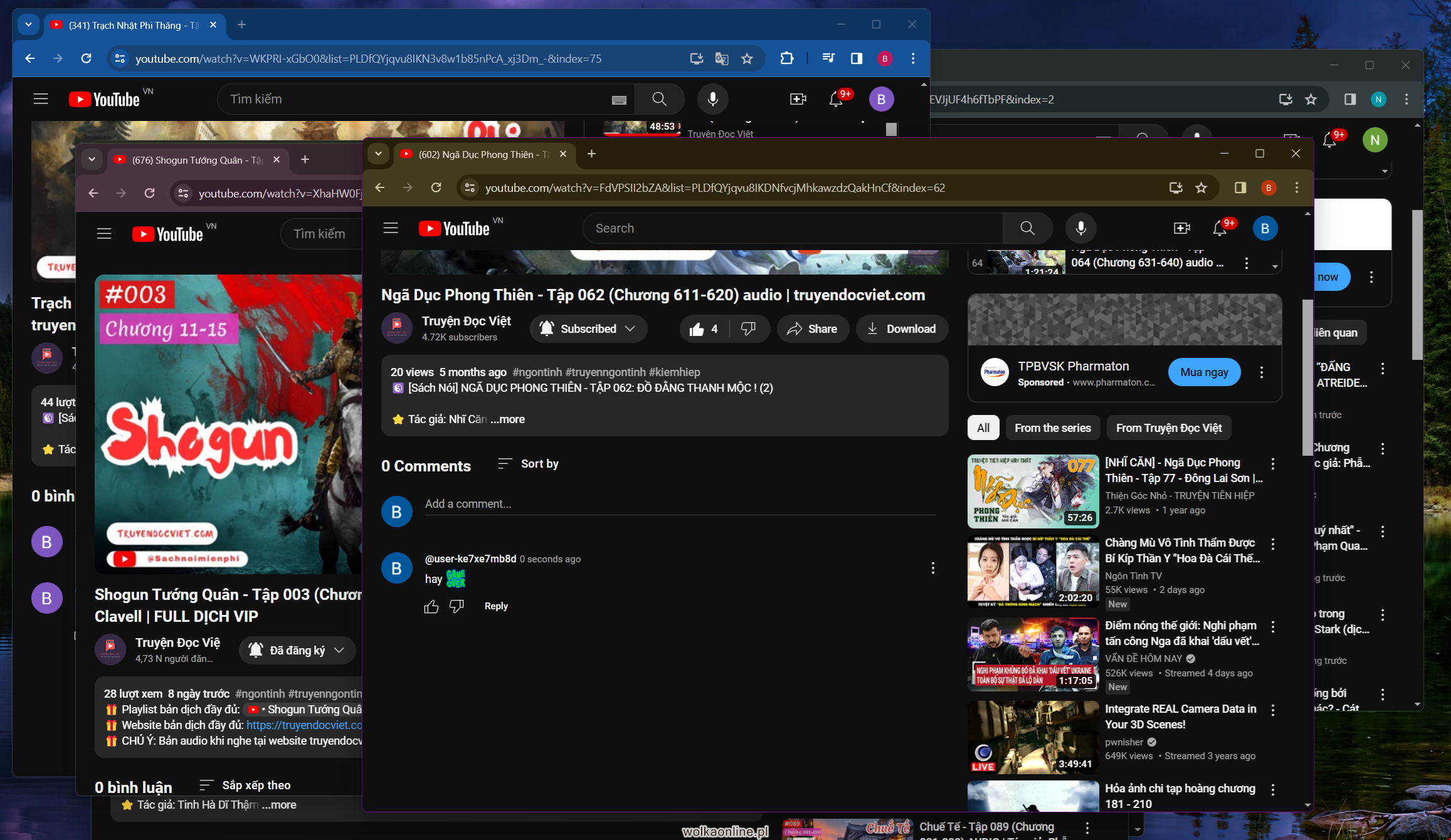Open new tab in Ngã Dục Phong Thiên window
Image resolution: width=1451 pixels, height=840 pixels.
(591, 154)
